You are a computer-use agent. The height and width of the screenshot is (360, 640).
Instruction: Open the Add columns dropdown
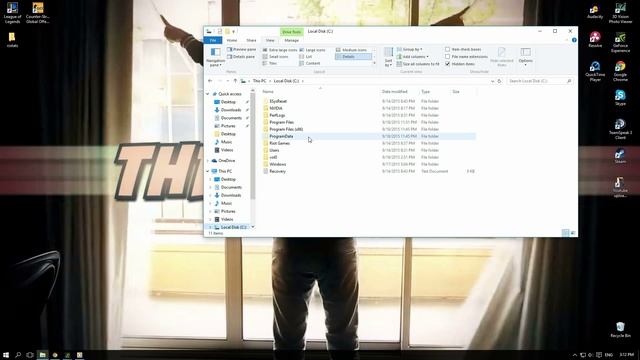click(x=413, y=57)
